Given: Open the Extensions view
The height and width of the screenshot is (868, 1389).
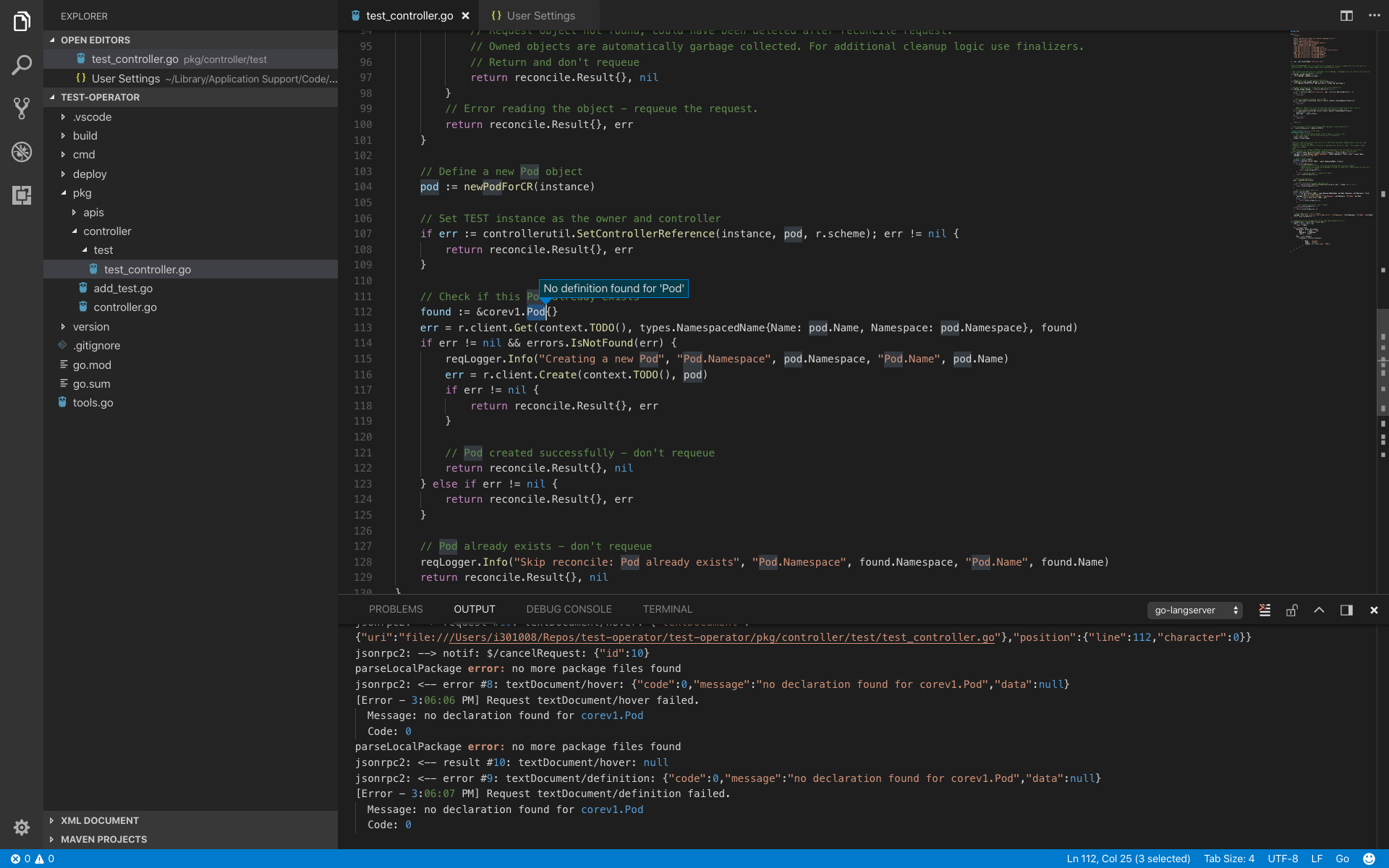Looking at the screenshot, I should click(22, 195).
